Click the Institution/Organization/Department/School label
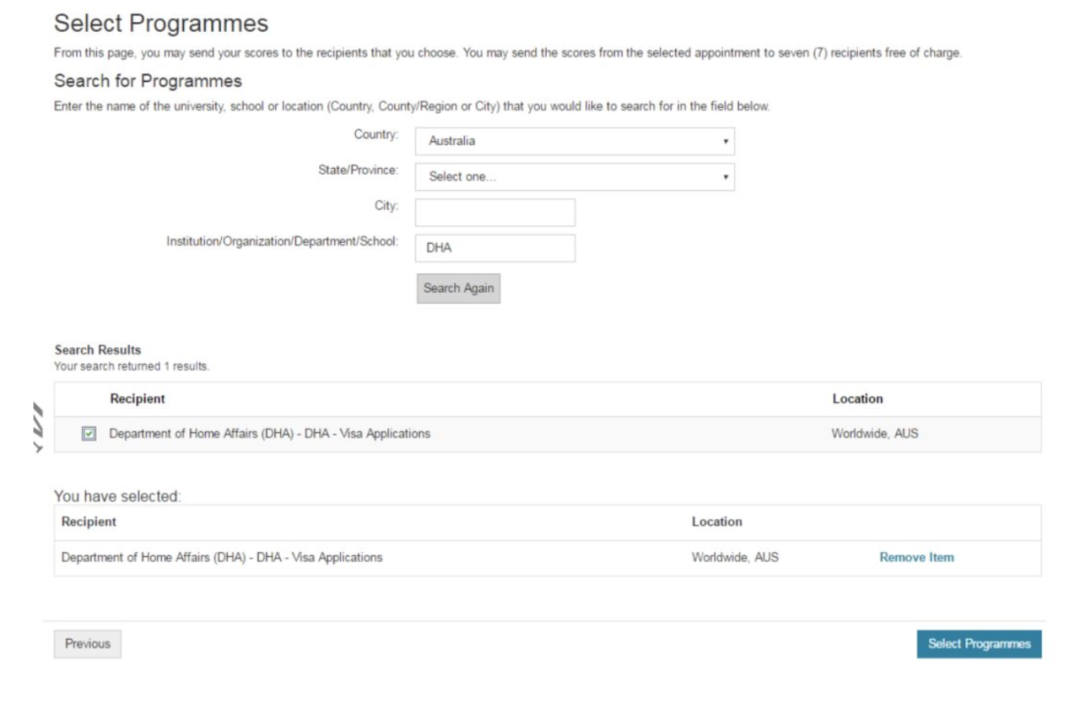Image resolution: width=1080 pixels, height=709 pixels. 282,241
